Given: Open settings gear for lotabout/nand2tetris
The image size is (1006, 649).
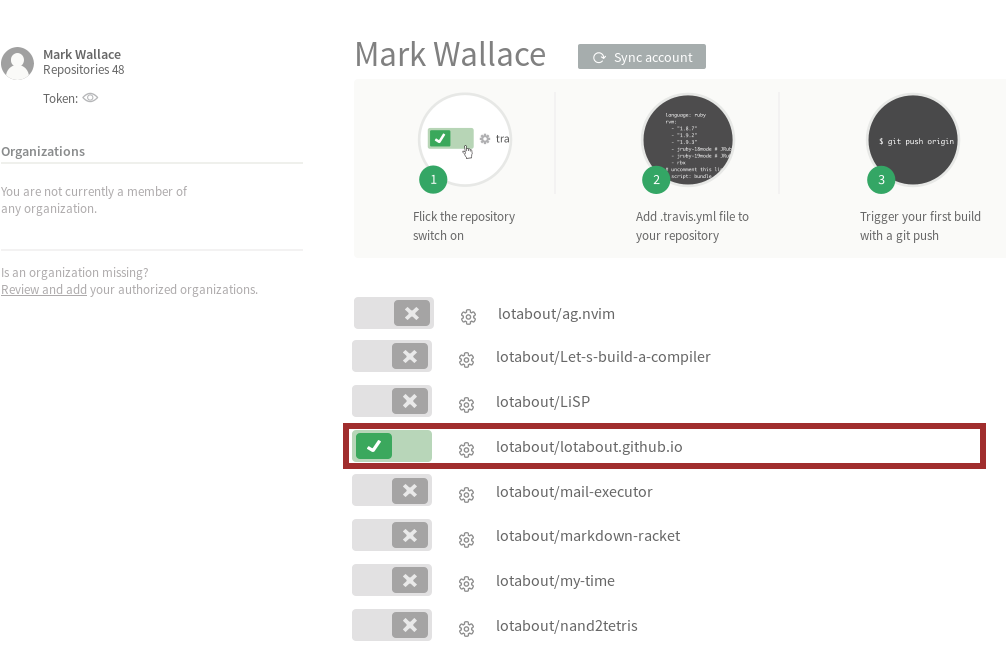Looking at the screenshot, I should (466, 629).
